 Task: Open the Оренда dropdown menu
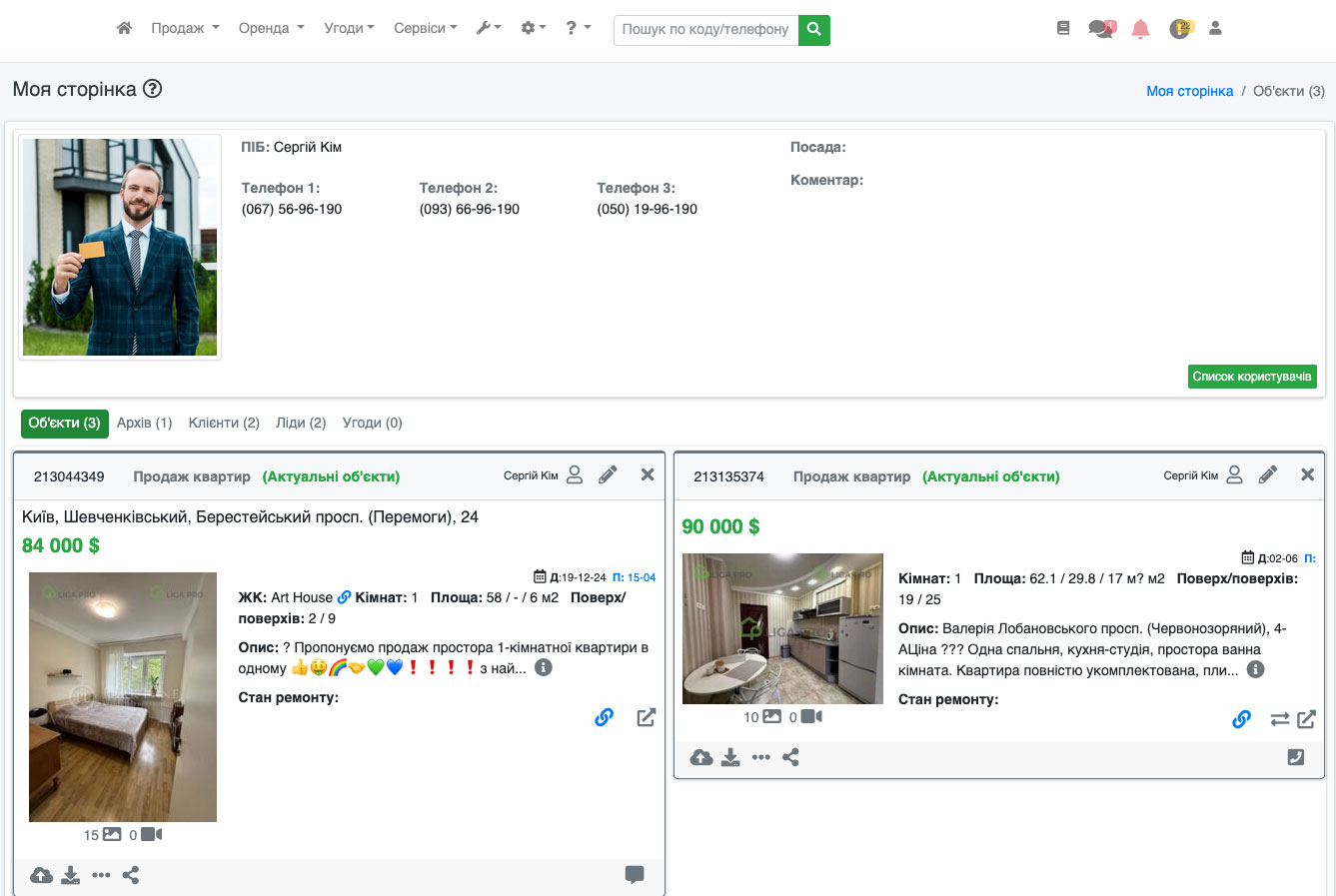[271, 28]
